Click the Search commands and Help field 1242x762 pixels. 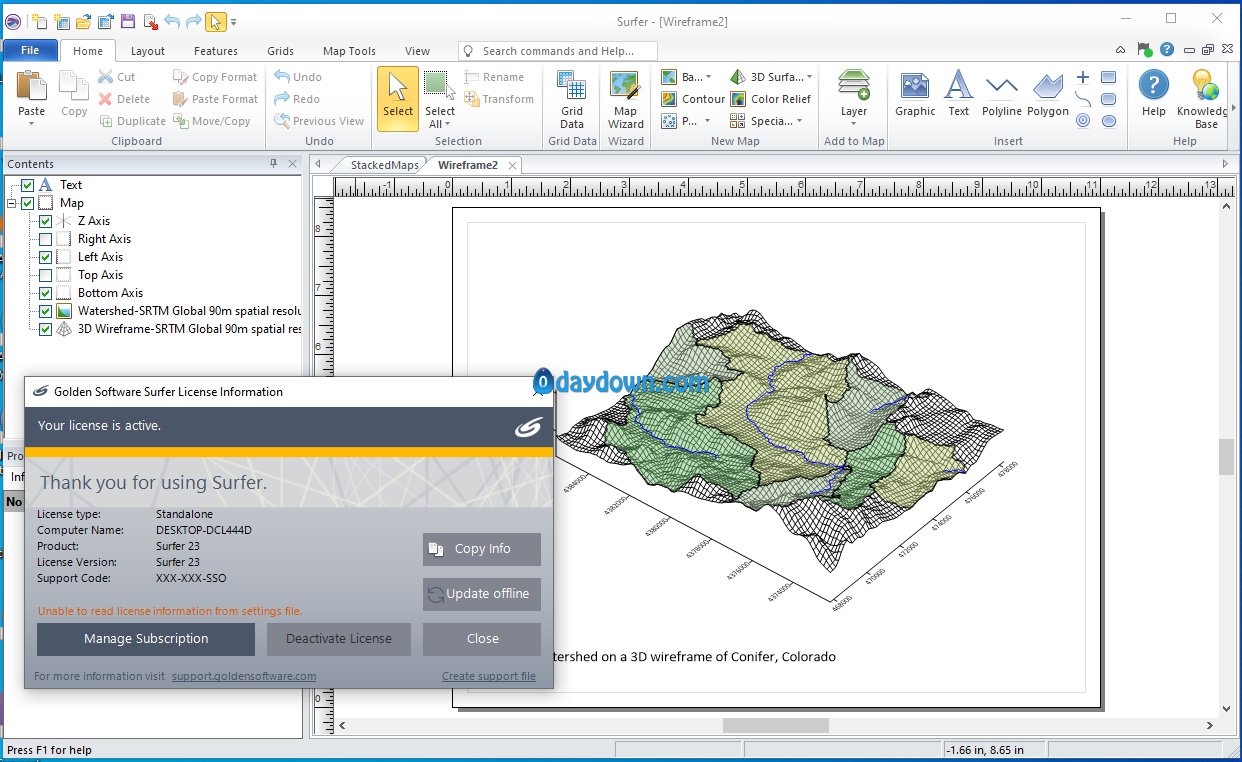(x=558, y=51)
